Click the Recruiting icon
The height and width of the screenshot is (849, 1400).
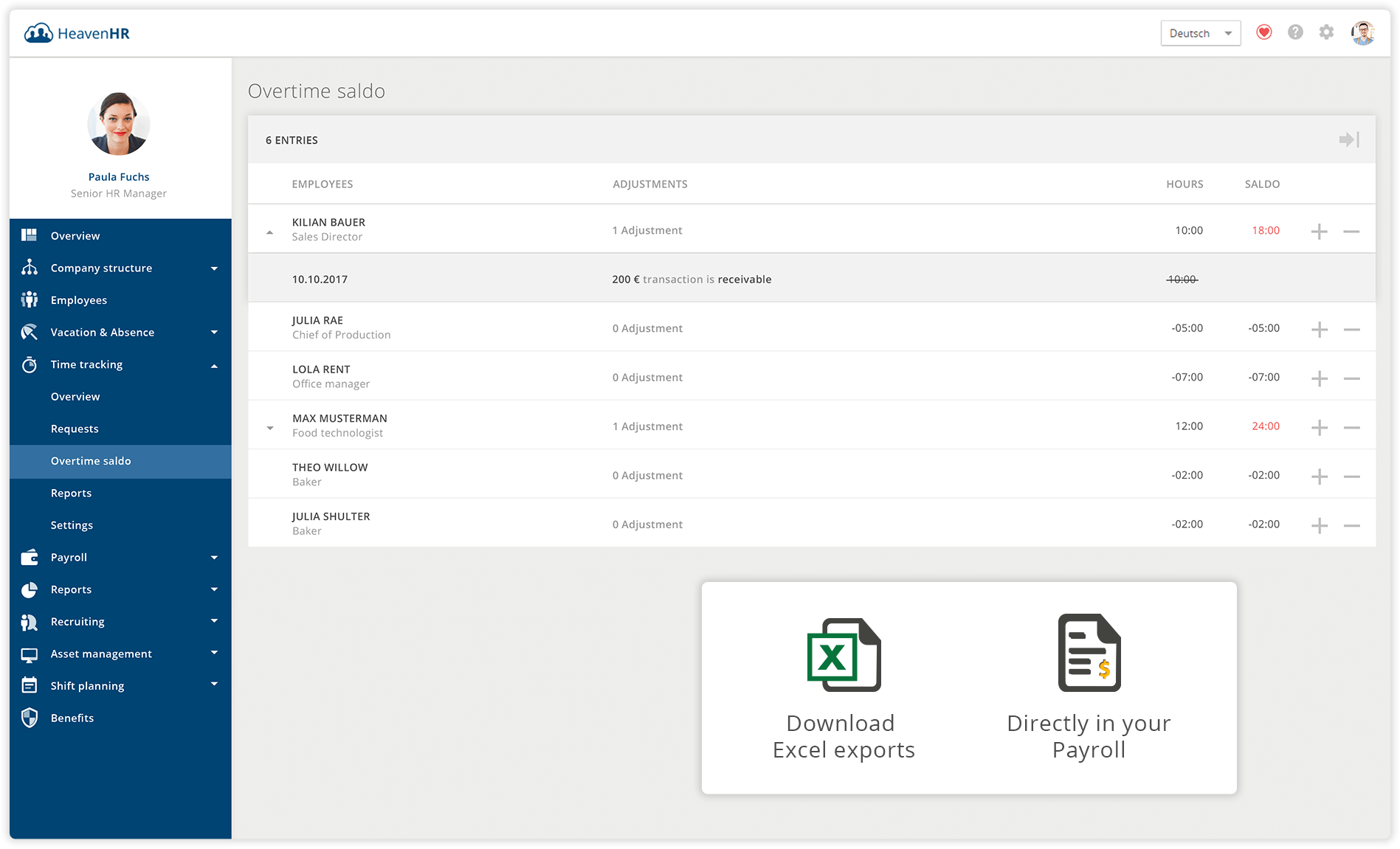click(x=30, y=622)
